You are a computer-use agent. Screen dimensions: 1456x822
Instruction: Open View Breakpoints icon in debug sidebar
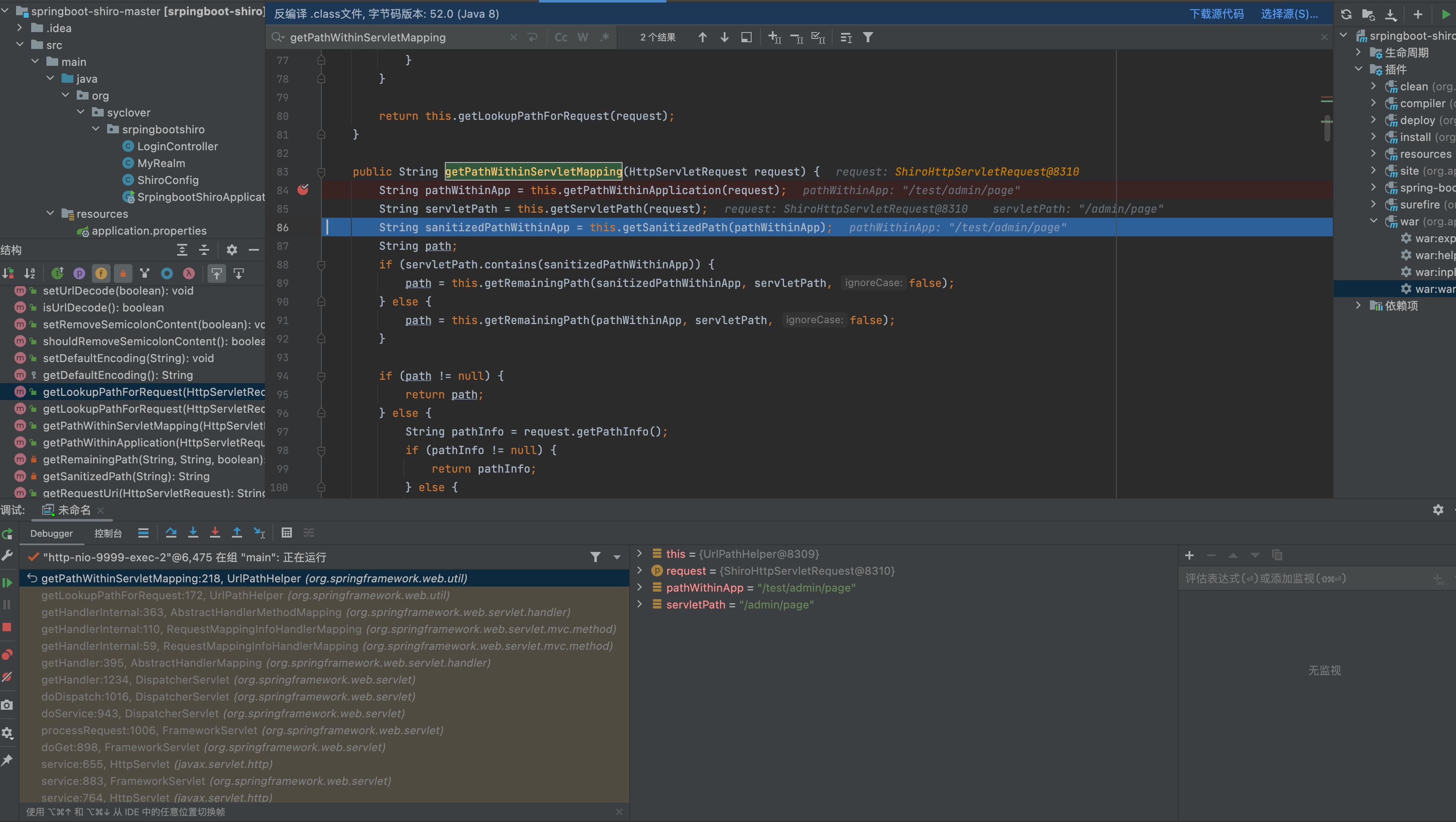tap(7, 654)
